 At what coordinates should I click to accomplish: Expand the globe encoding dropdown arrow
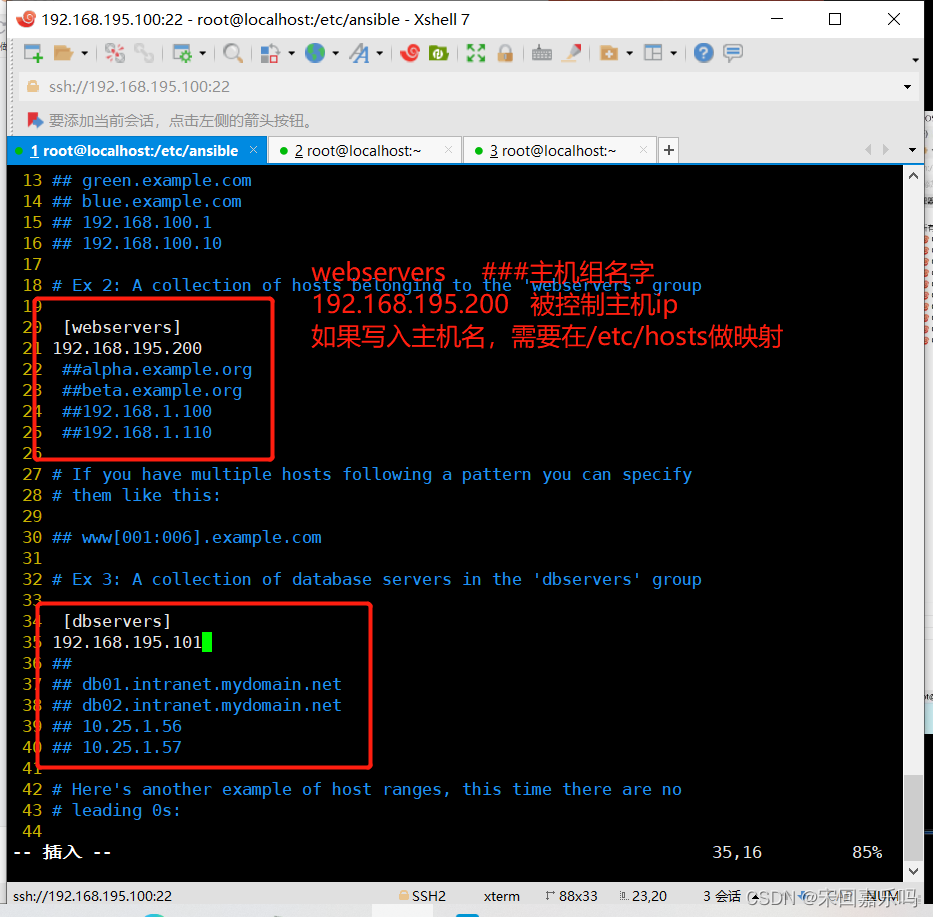point(336,54)
